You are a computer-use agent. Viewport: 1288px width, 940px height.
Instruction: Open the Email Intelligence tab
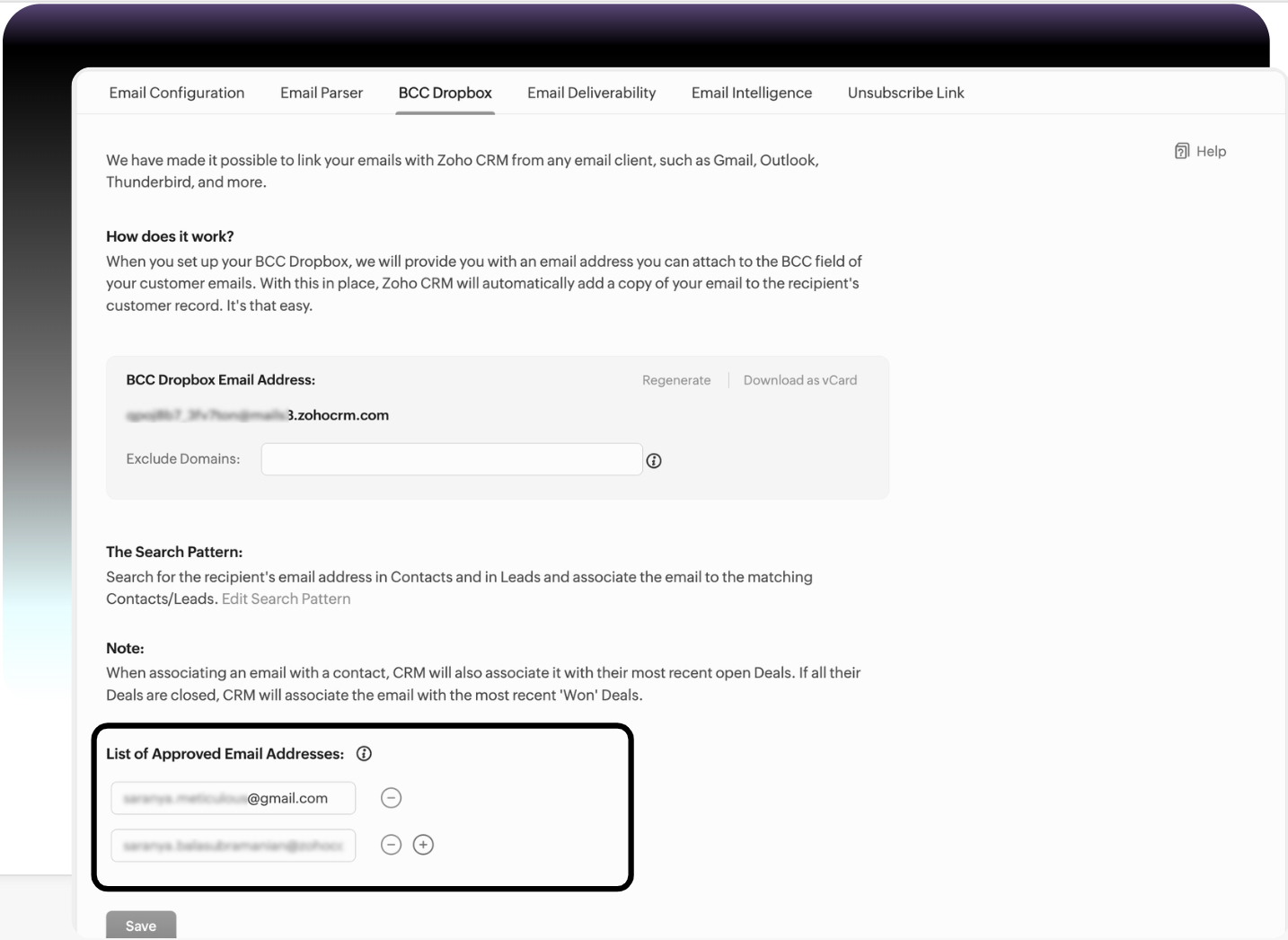pyautogui.click(x=751, y=93)
